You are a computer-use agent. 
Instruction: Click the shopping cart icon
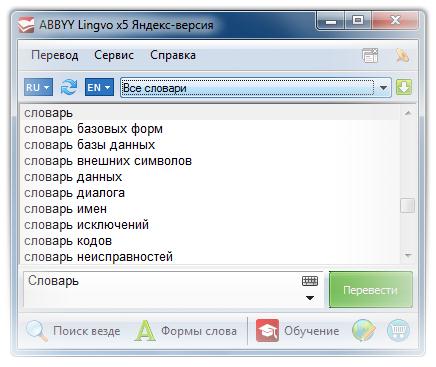[x=398, y=330]
